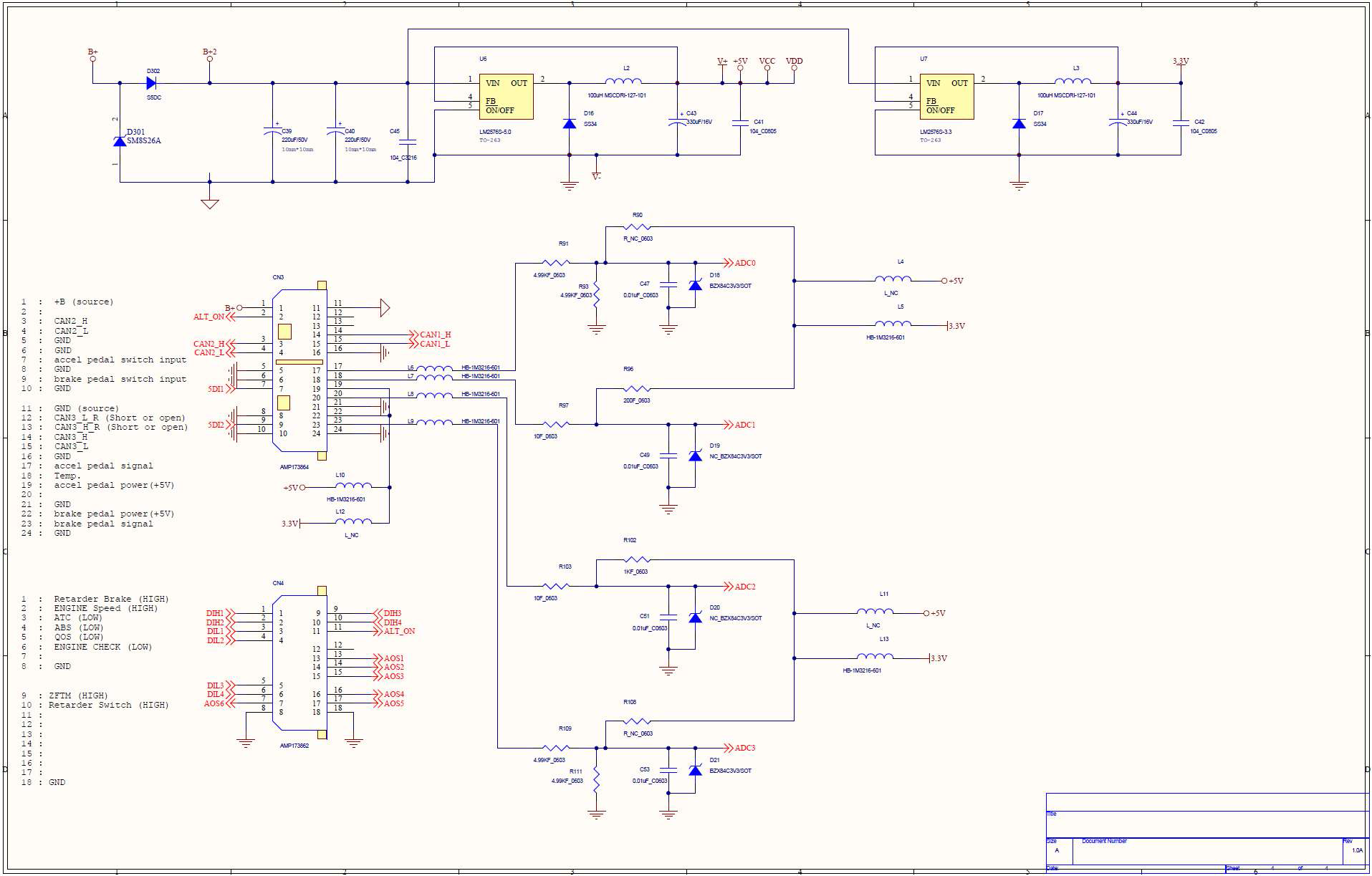The height and width of the screenshot is (876, 1372).
Task: Select the U6 LM2576S-5.0 regulator block
Action: tap(506, 97)
